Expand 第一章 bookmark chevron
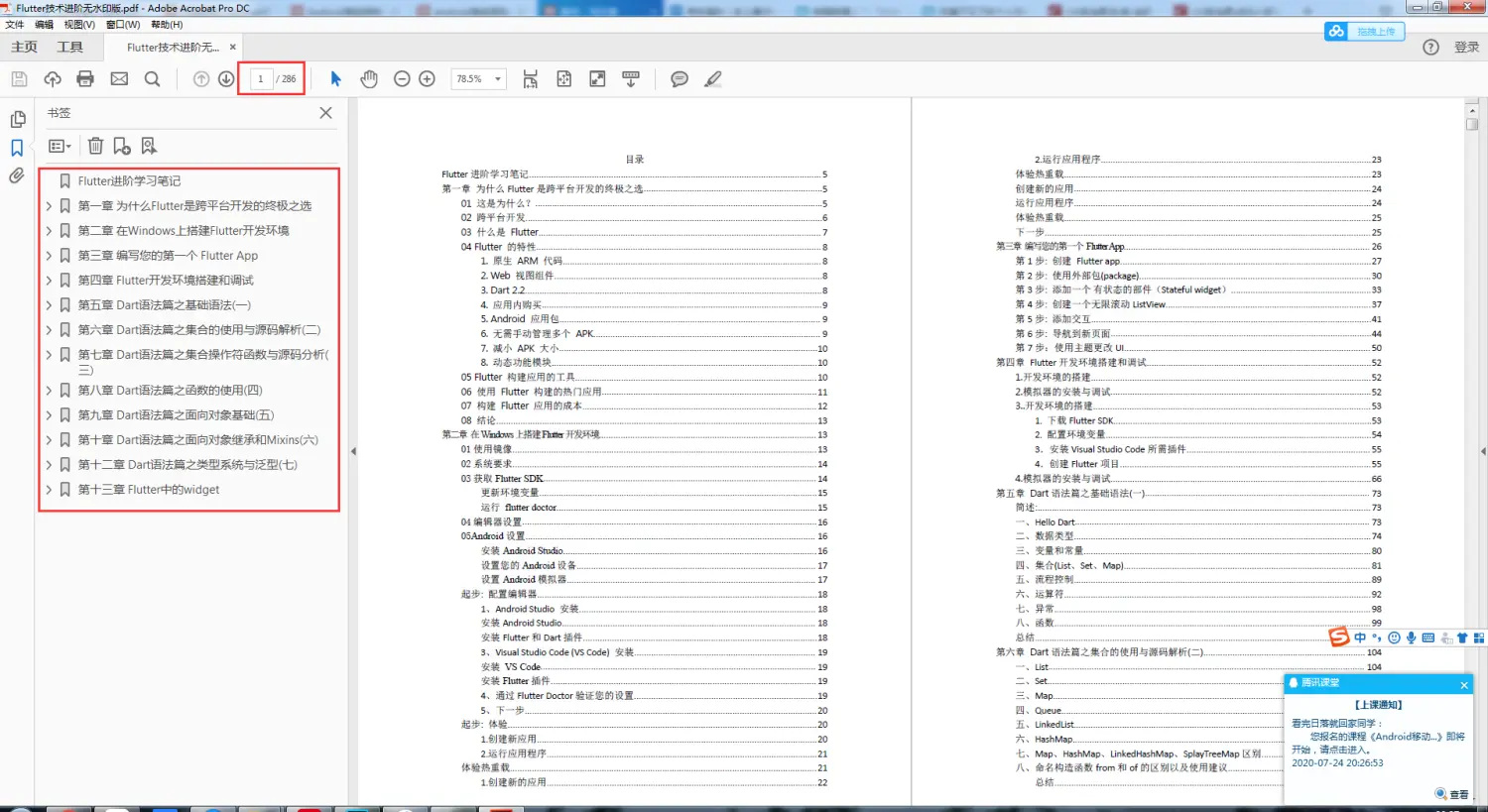The width and height of the screenshot is (1488, 812). (49, 206)
